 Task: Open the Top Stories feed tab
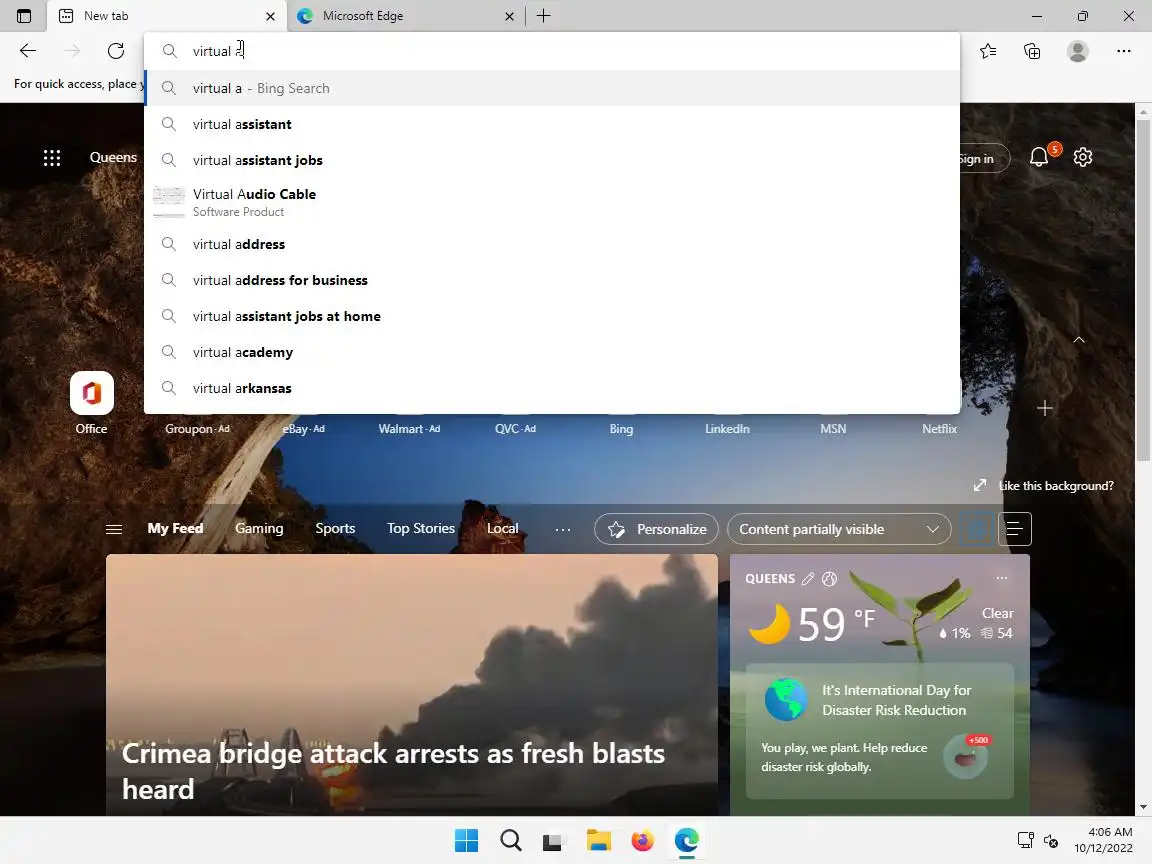[421, 528]
